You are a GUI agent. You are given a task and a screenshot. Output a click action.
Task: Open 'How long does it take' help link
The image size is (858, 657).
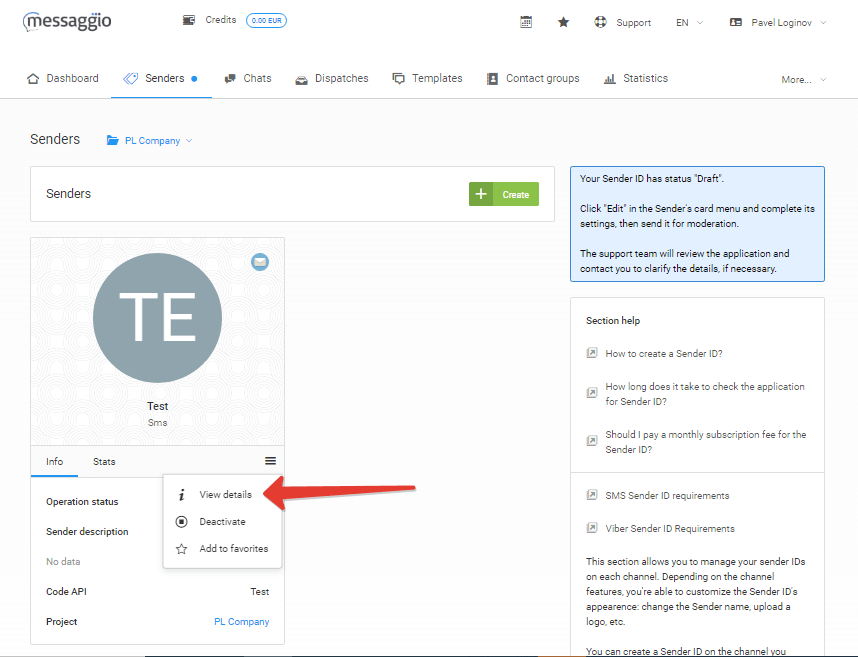coord(705,394)
